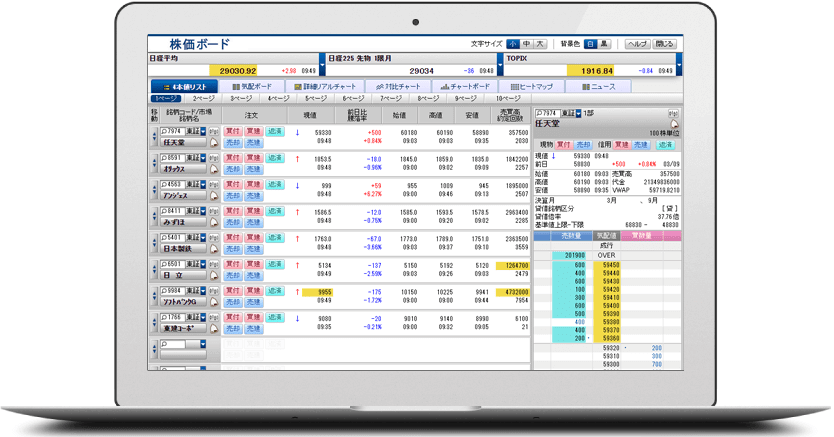Select 黒 black background color

tap(604, 44)
